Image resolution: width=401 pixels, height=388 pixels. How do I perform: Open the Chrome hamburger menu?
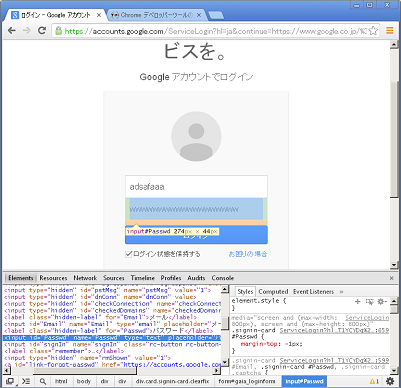coord(389,31)
